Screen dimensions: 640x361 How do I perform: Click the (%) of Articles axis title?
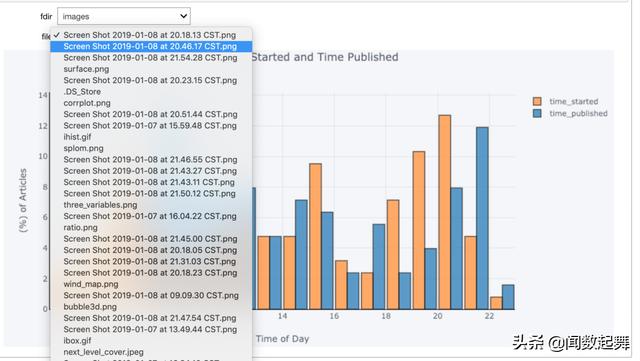23,201
